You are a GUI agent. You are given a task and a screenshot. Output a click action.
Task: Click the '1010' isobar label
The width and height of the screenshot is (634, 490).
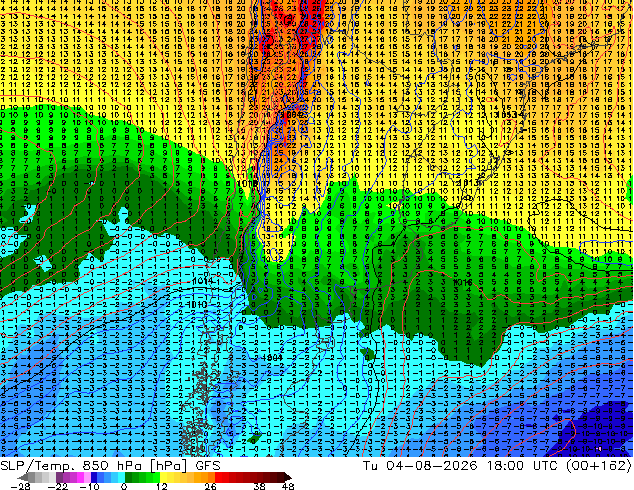coord(197,304)
